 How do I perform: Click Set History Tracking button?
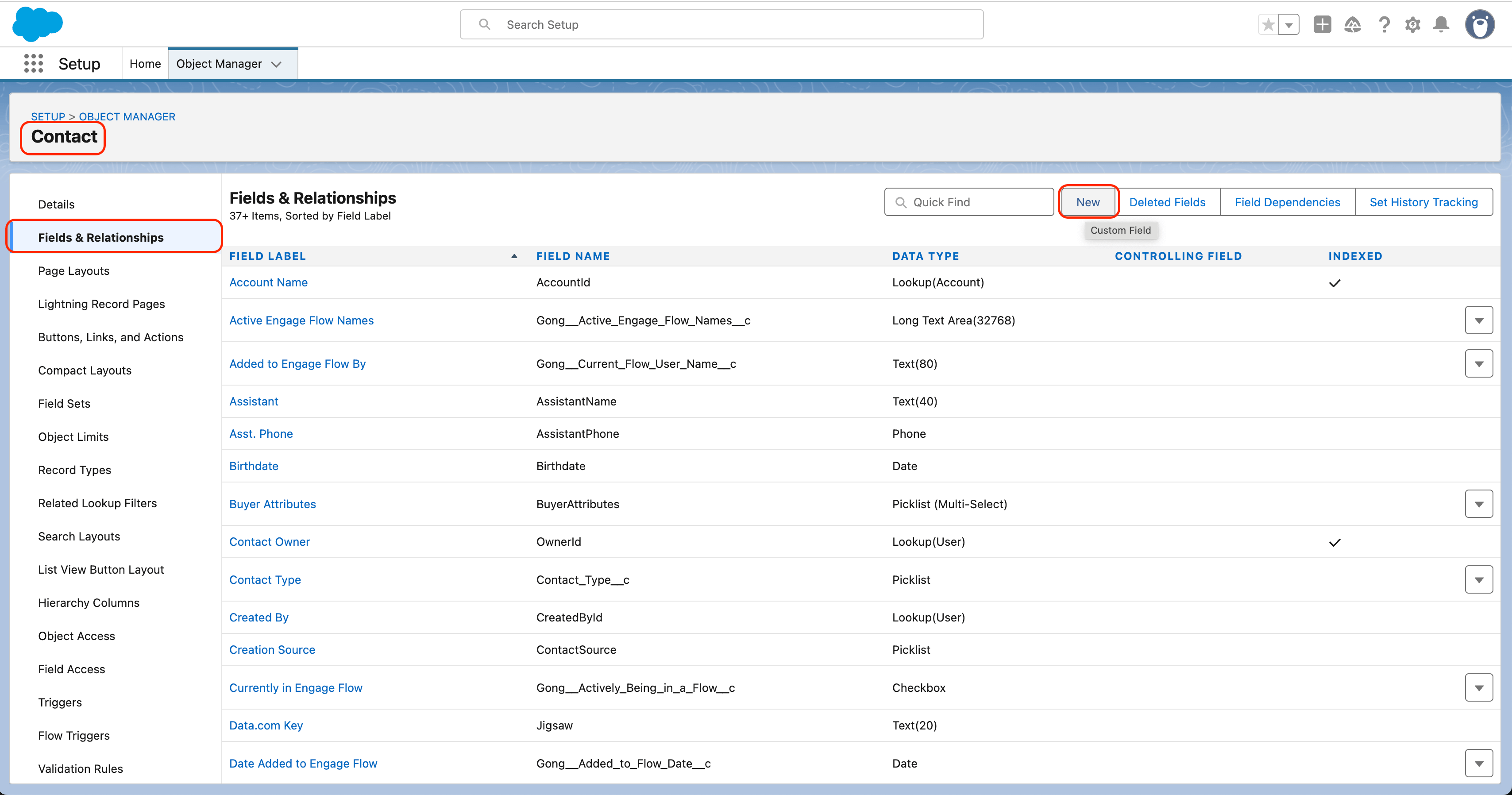coord(1423,202)
